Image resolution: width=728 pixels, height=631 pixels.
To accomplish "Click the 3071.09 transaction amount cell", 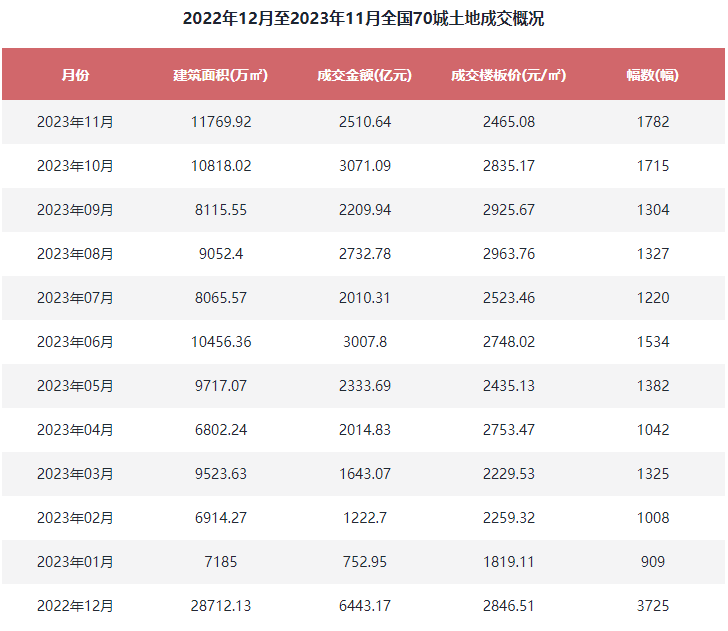I will [364, 166].
